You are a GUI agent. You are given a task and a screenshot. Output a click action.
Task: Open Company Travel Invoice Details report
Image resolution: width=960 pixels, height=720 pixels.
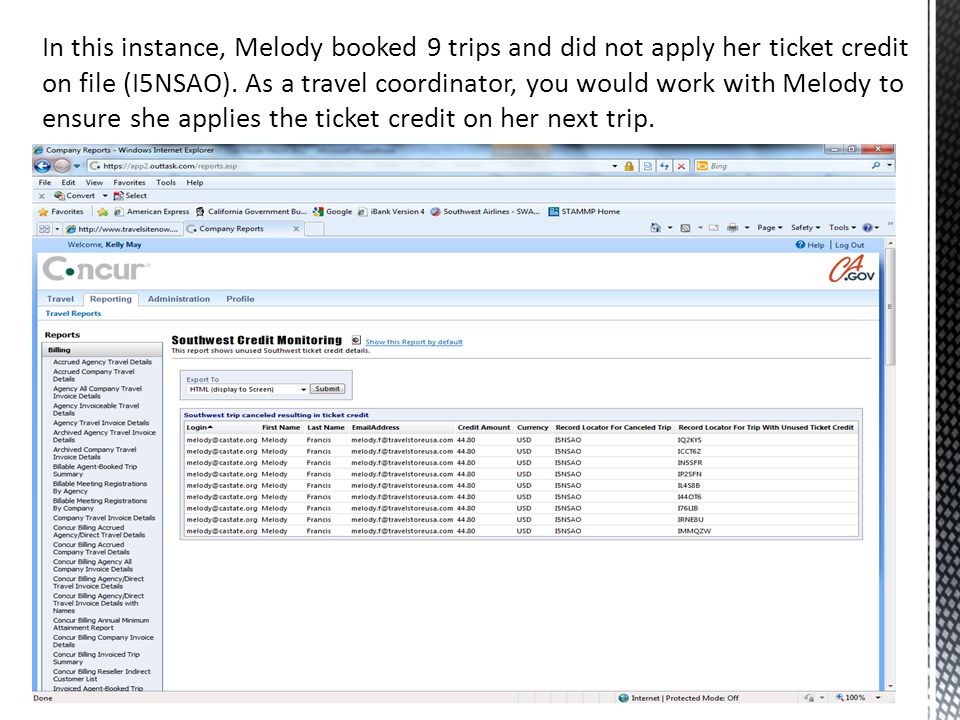[x=104, y=518]
